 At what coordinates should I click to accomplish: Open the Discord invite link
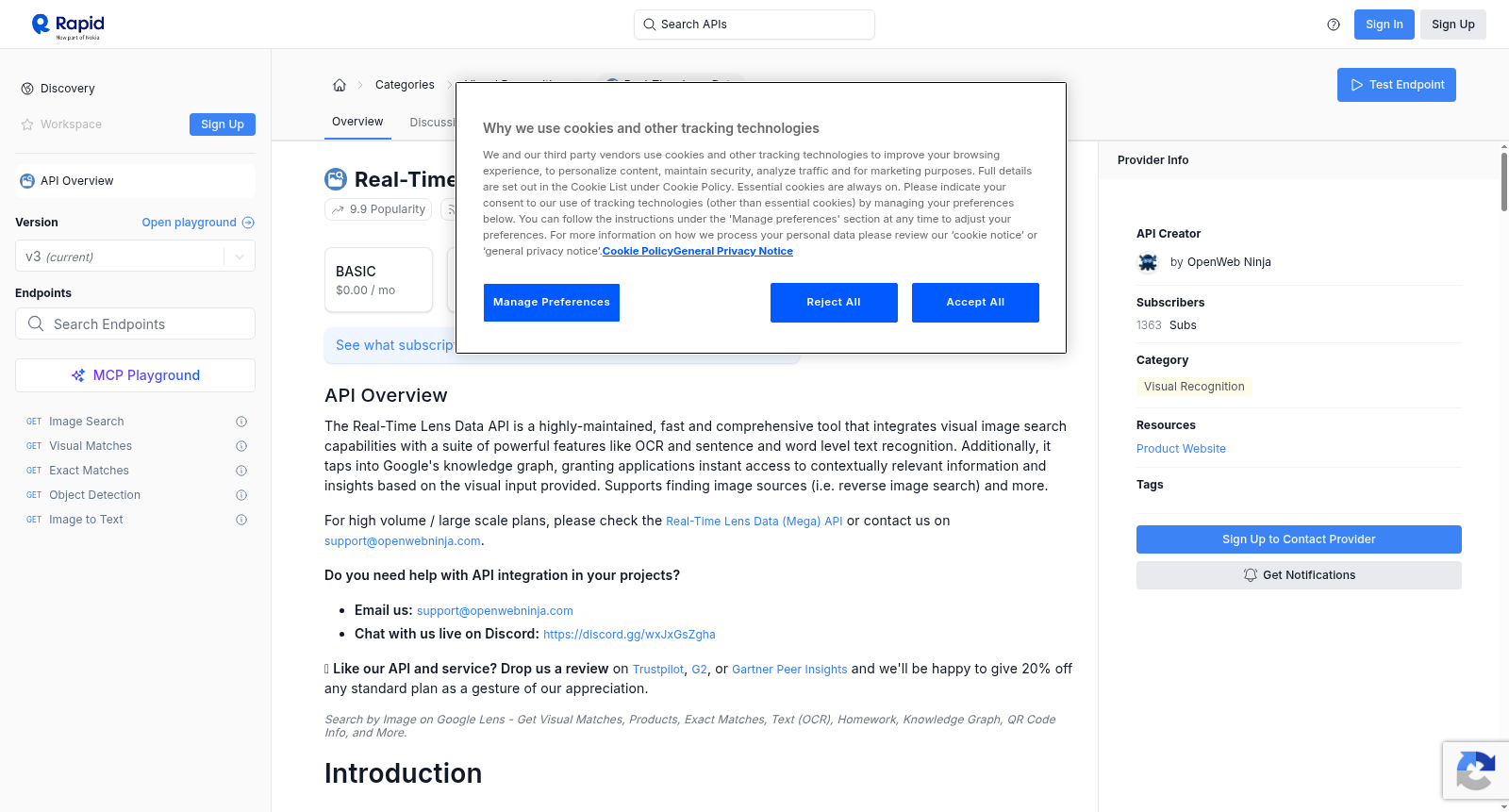coord(629,635)
